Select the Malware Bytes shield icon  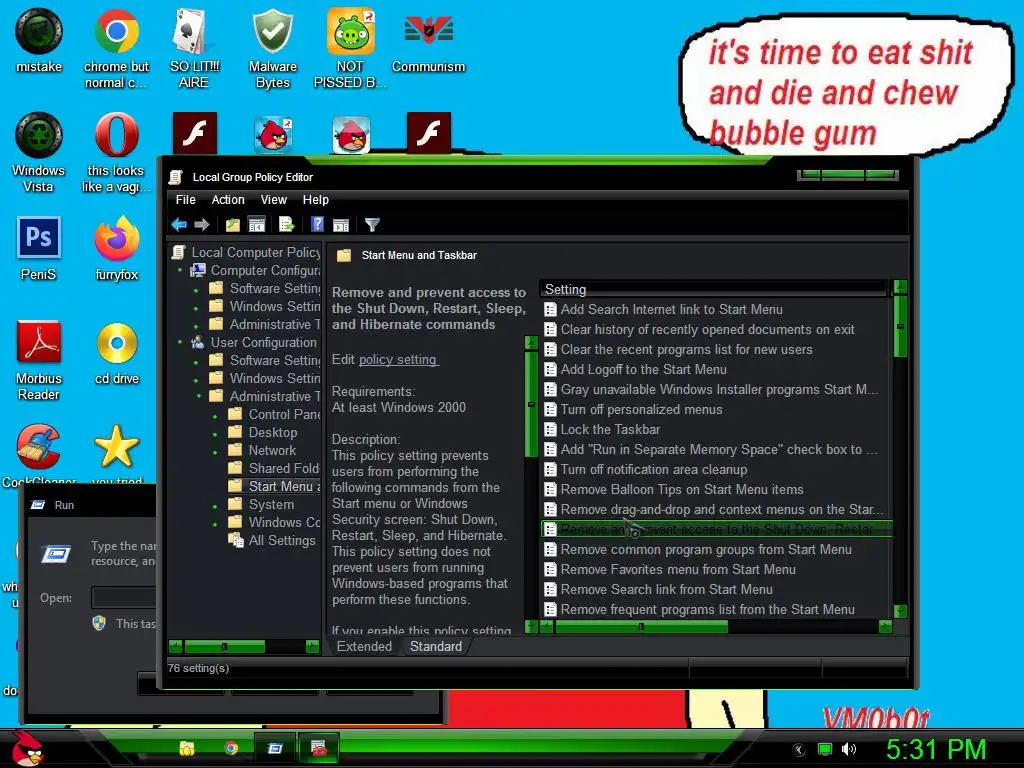(272, 49)
